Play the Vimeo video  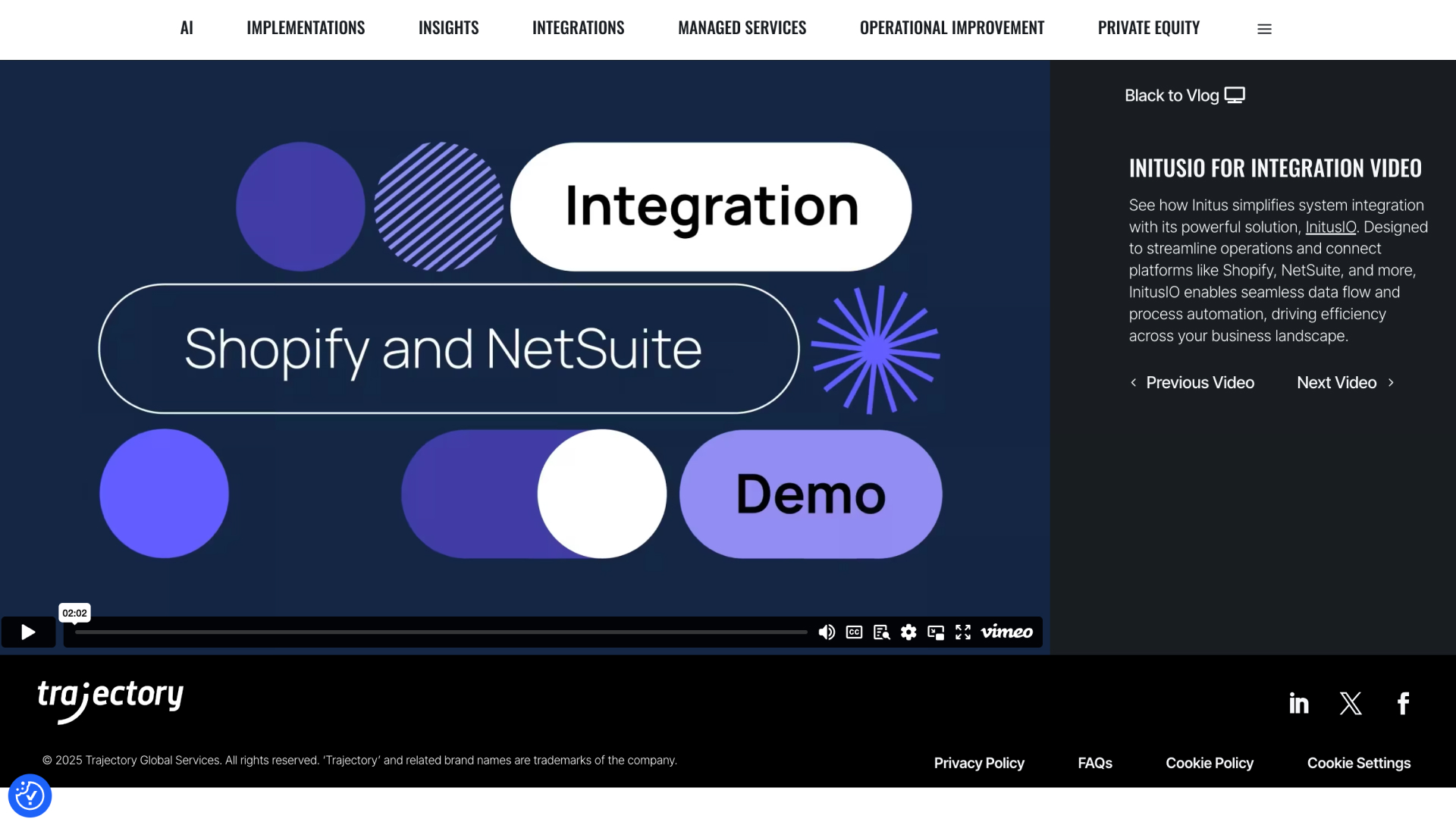tap(28, 632)
